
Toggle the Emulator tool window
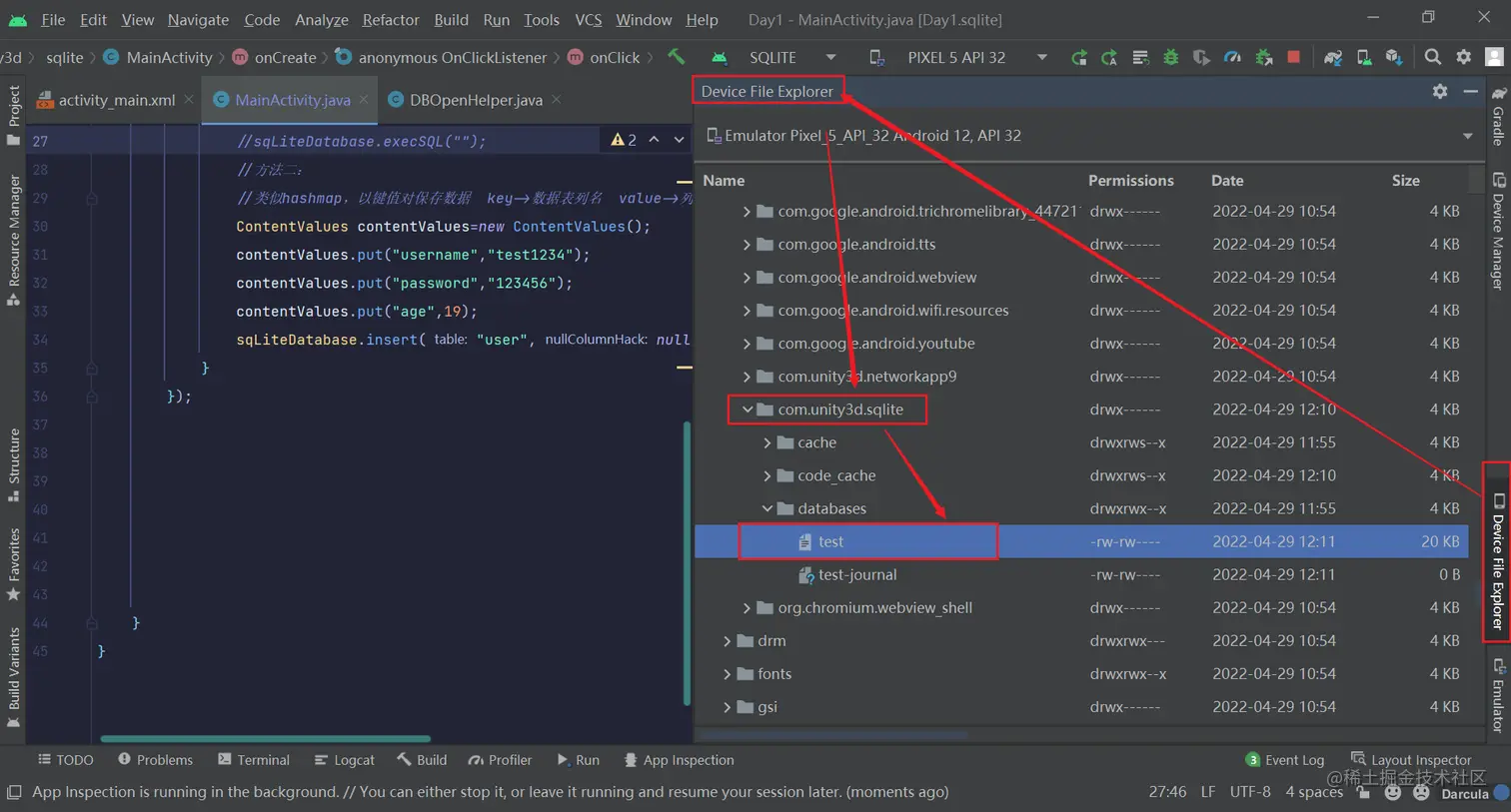coord(1498,695)
